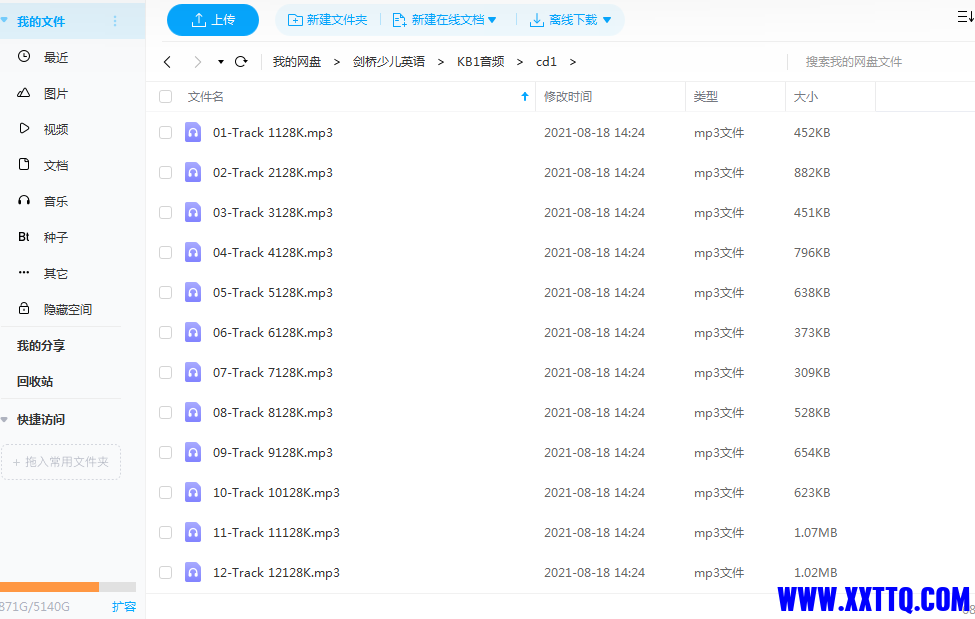The height and width of the screenshot is (619, 975).
Task: Click the 新建文件夹 button
Action: 327,20
